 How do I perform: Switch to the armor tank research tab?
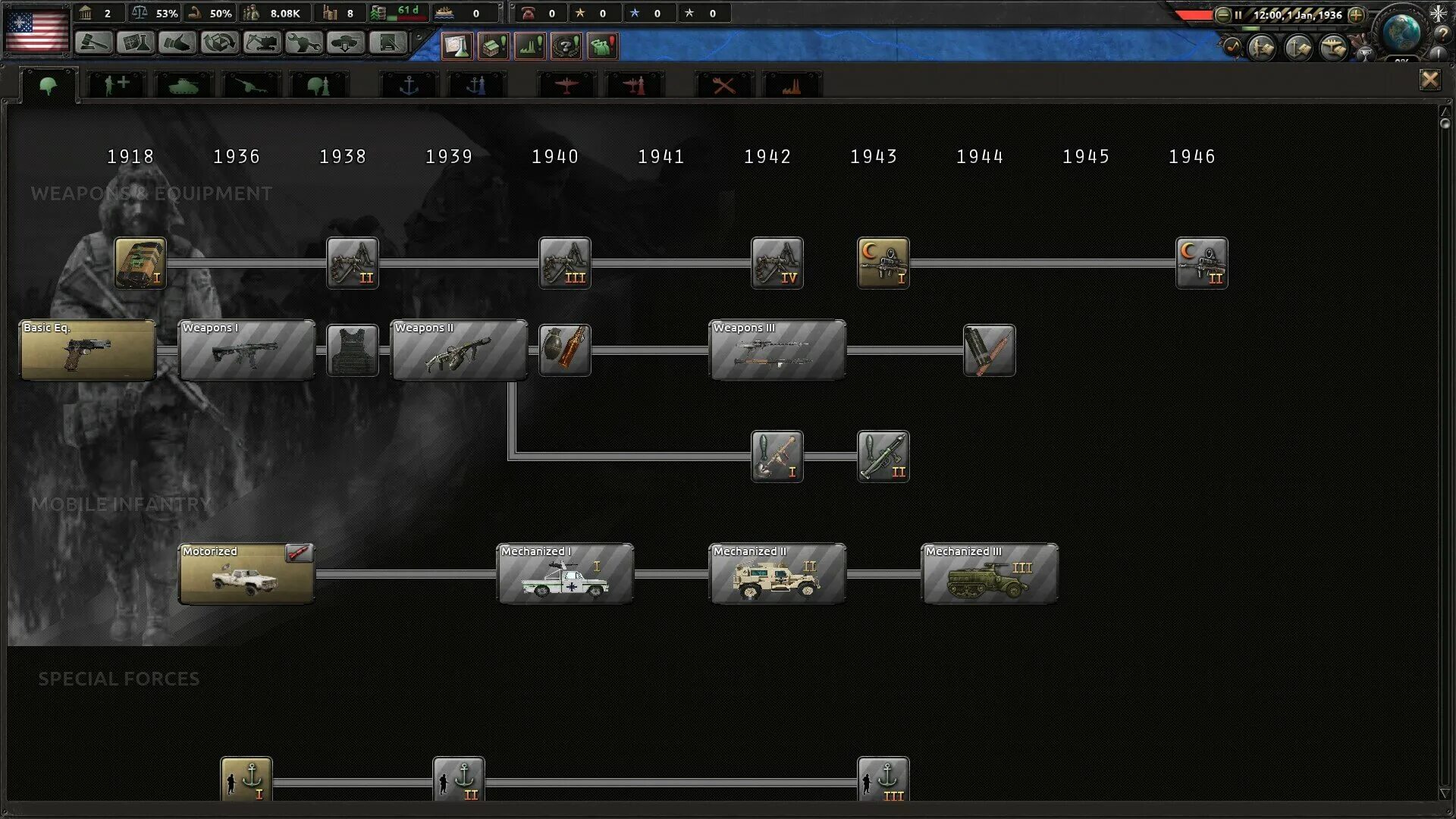click(183, 85)
